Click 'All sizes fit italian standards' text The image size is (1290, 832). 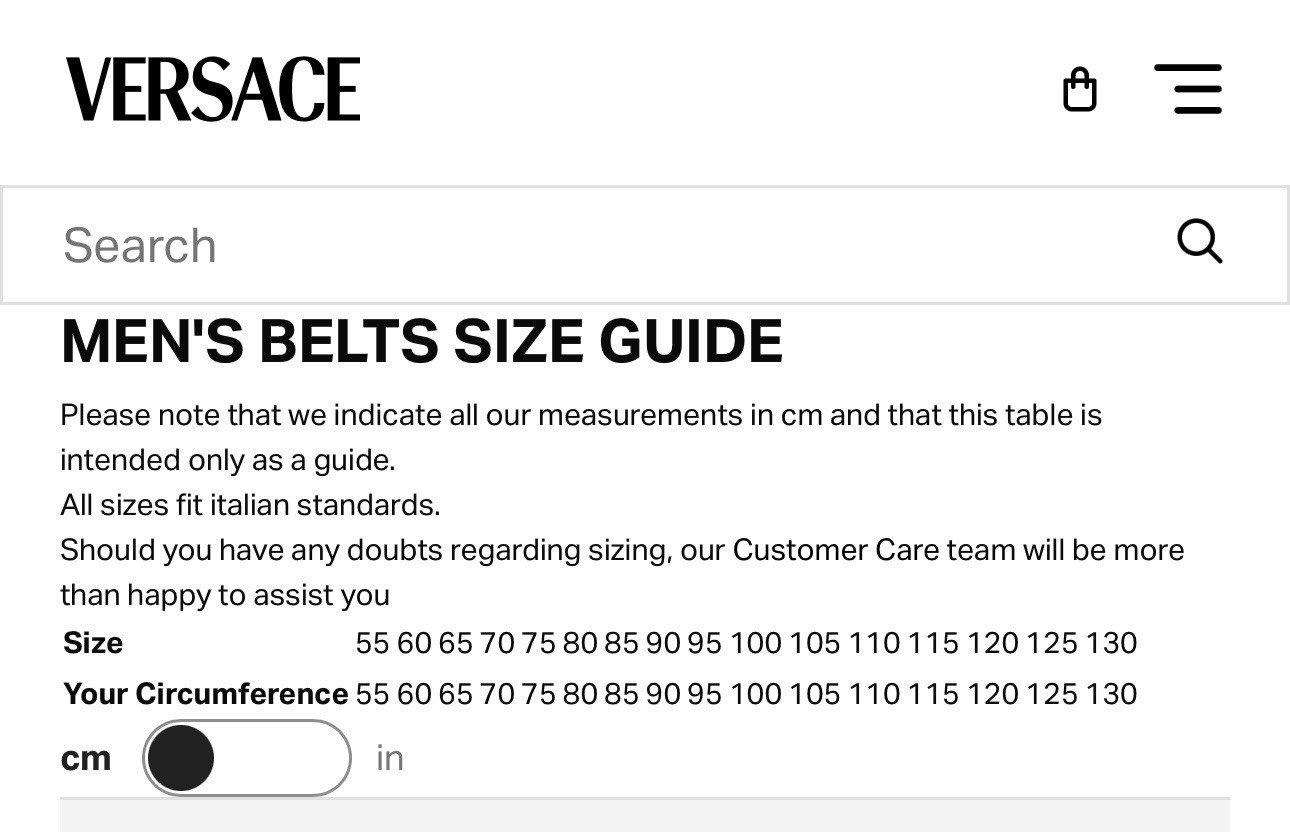250,505
